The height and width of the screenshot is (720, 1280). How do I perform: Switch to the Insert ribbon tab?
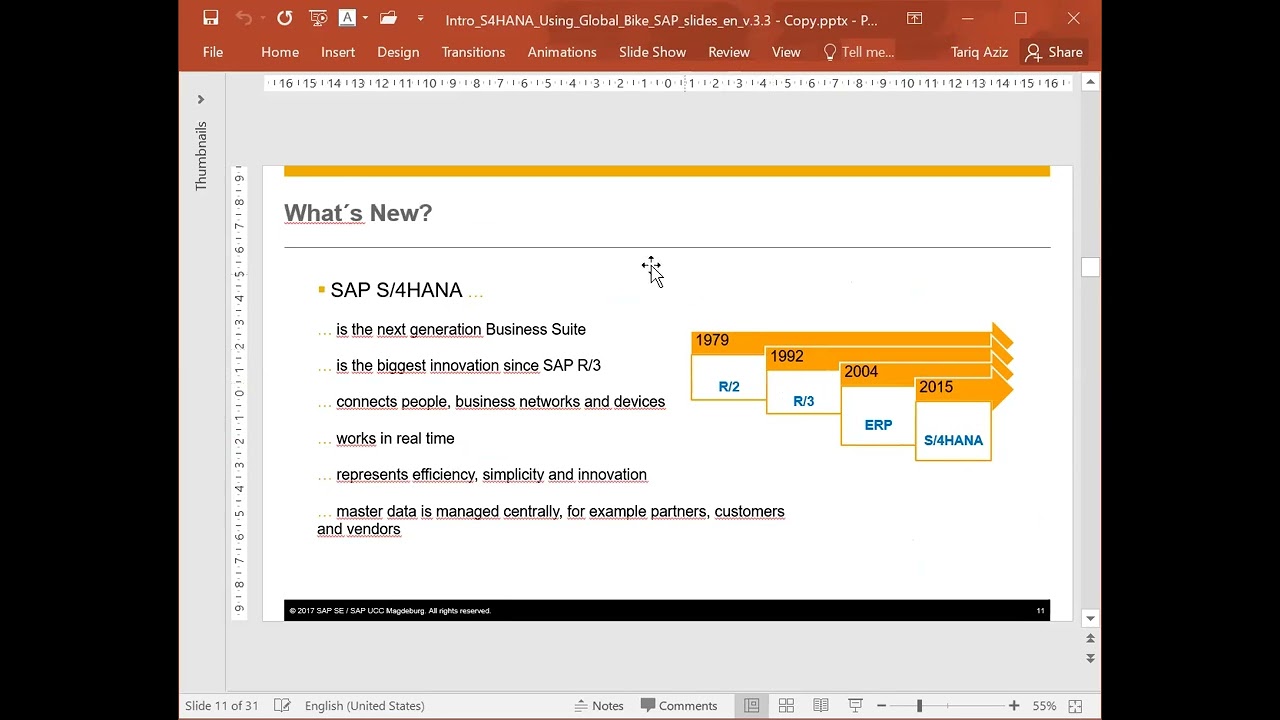338,52
